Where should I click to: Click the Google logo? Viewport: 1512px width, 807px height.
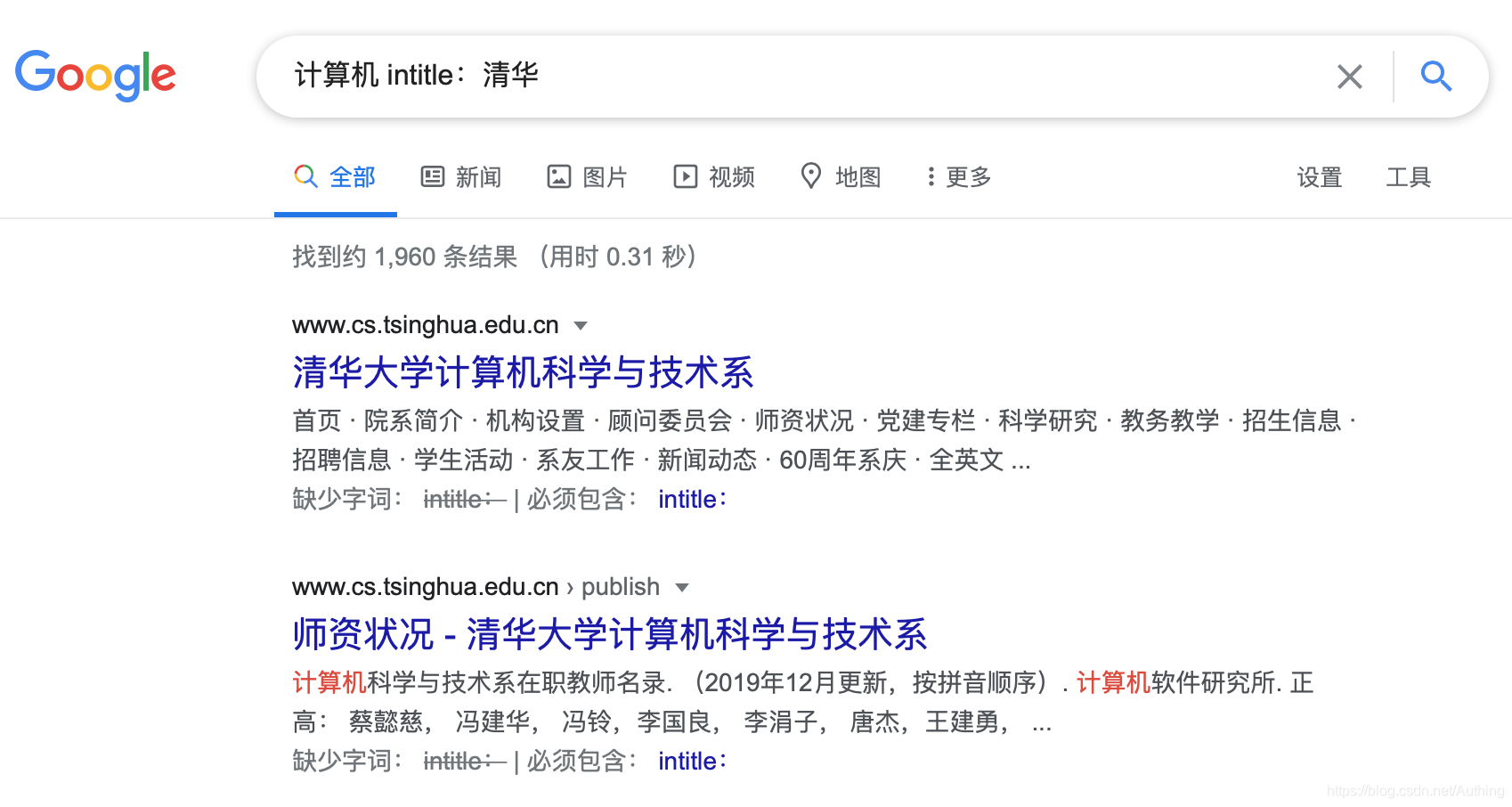tap(95, 76)
